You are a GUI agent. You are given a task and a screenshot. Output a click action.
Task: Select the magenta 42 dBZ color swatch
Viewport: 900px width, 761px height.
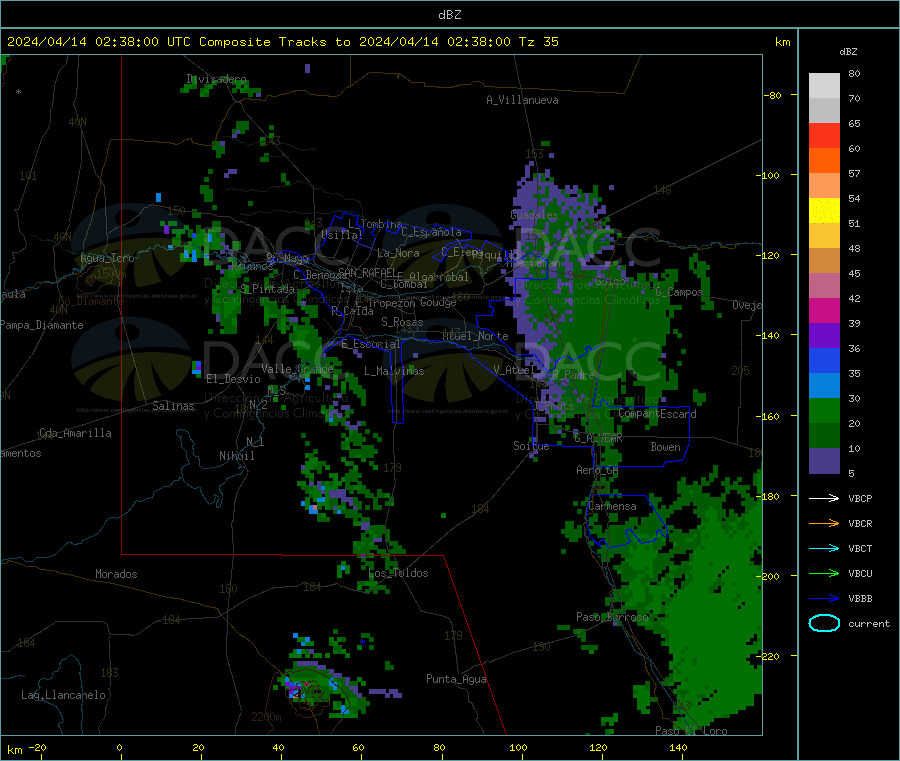point(824,310)
